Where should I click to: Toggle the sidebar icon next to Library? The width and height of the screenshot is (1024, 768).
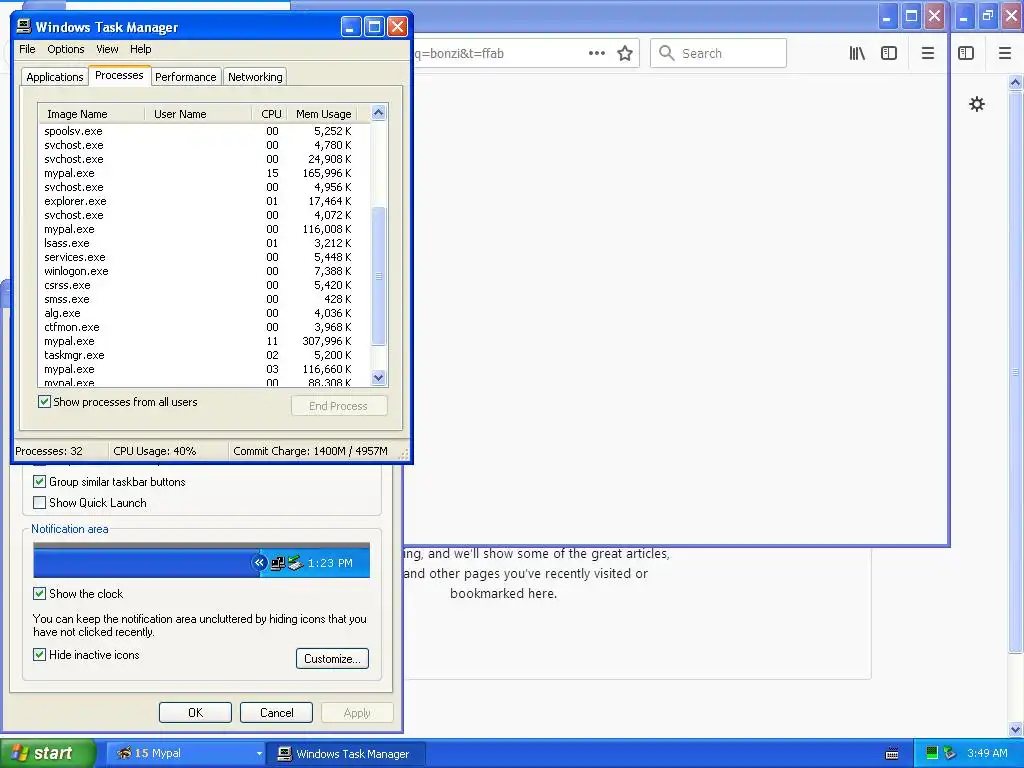889,54
